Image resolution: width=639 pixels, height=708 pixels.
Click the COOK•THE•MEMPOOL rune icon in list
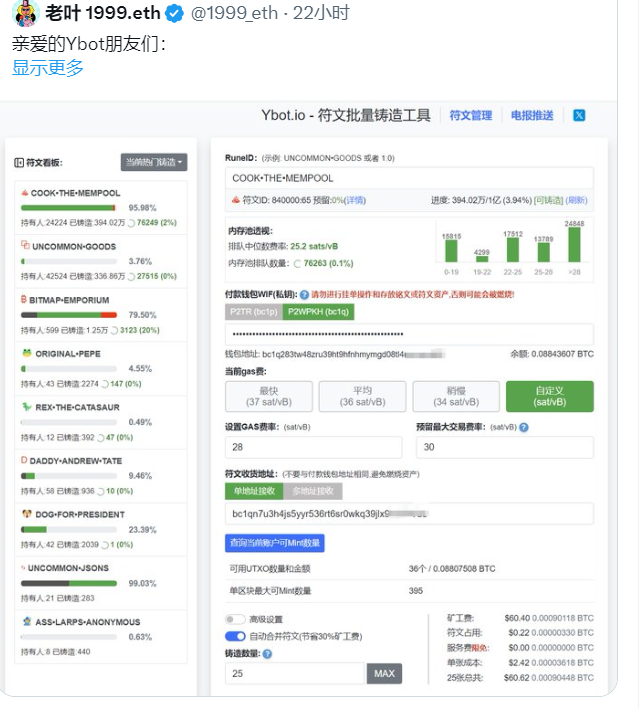click(25, 193)
